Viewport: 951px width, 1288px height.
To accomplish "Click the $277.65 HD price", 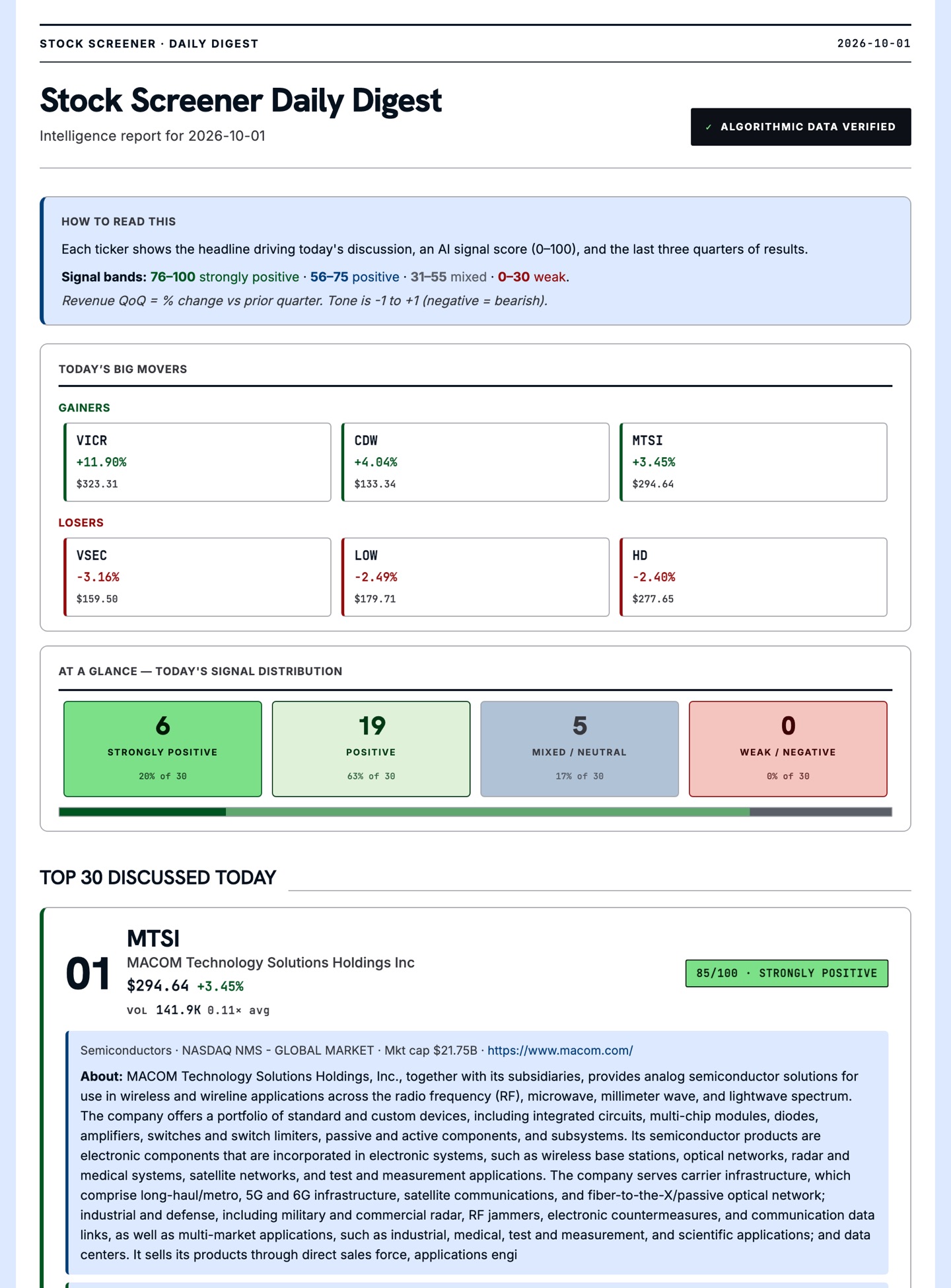I will point(653,599).
